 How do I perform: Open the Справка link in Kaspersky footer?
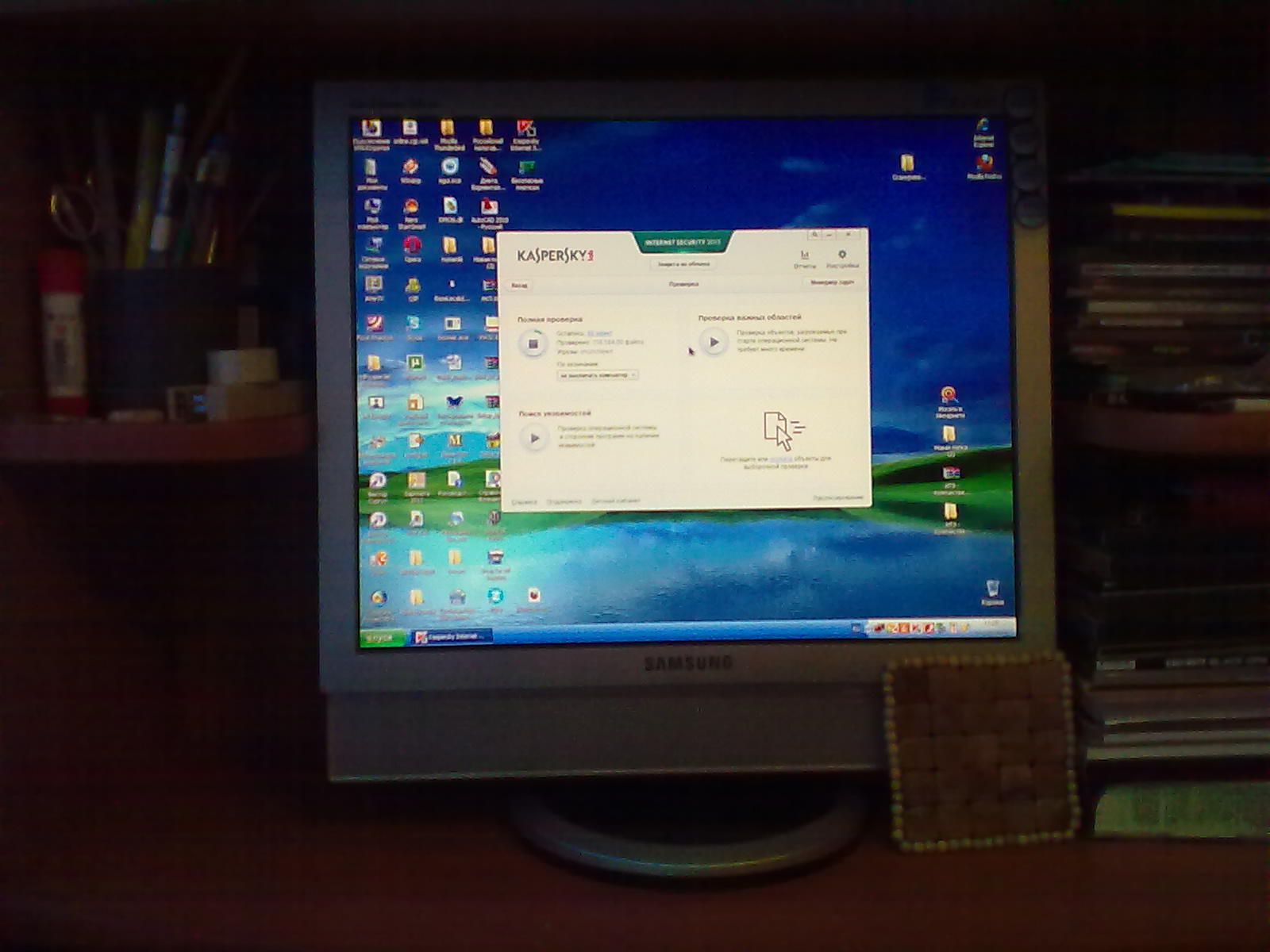524,502
